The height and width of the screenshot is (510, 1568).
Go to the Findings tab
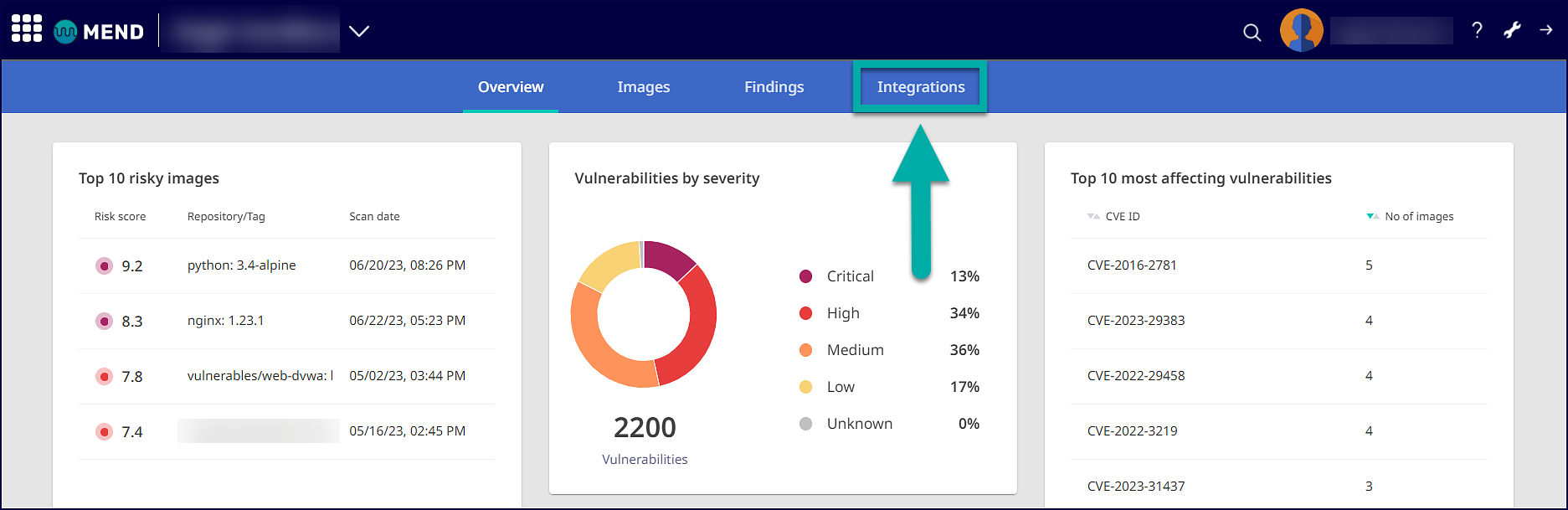click(x=774, y=87)
